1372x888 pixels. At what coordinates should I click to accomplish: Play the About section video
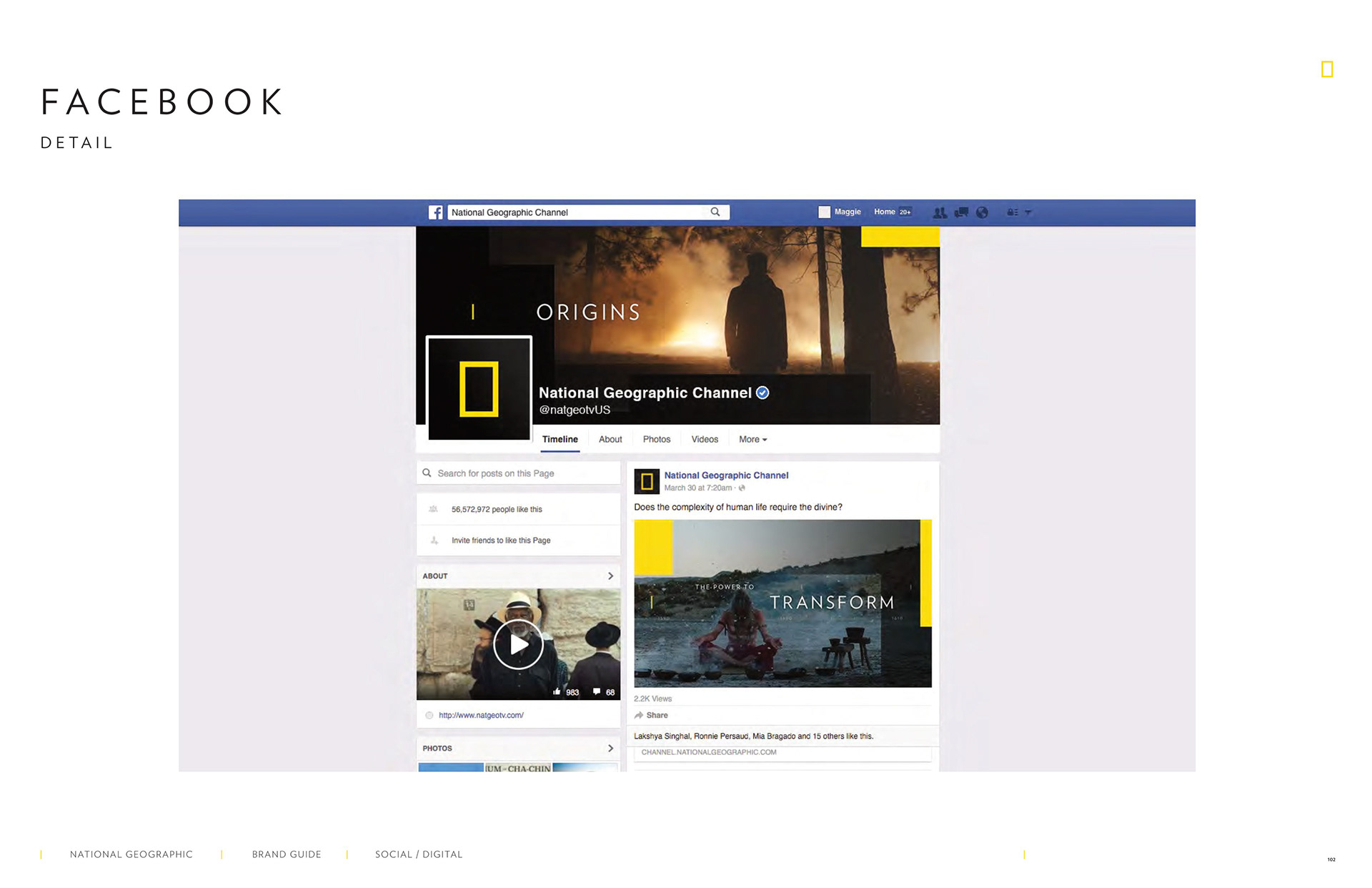(x=518, y=644)
